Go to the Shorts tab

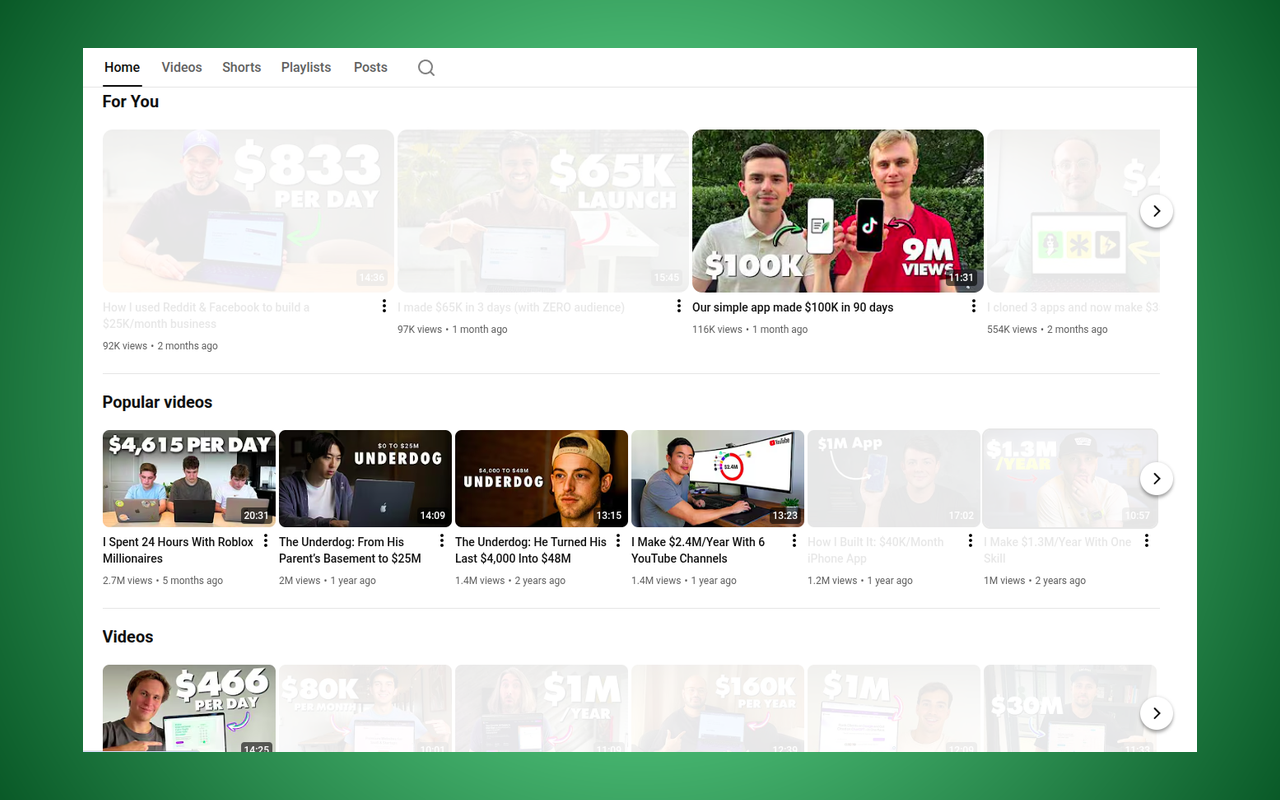(x=241, y=67)
